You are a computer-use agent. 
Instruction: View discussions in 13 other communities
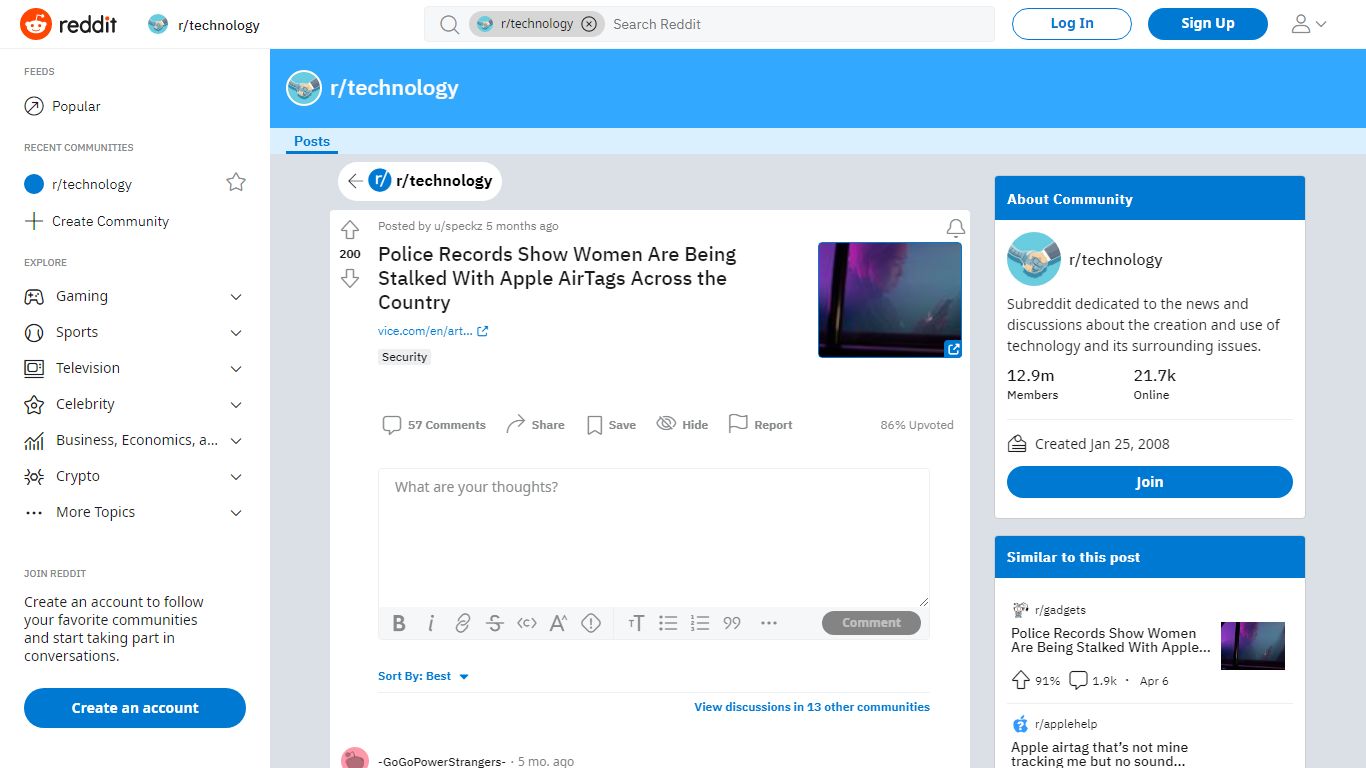click(x=812, y=707)
